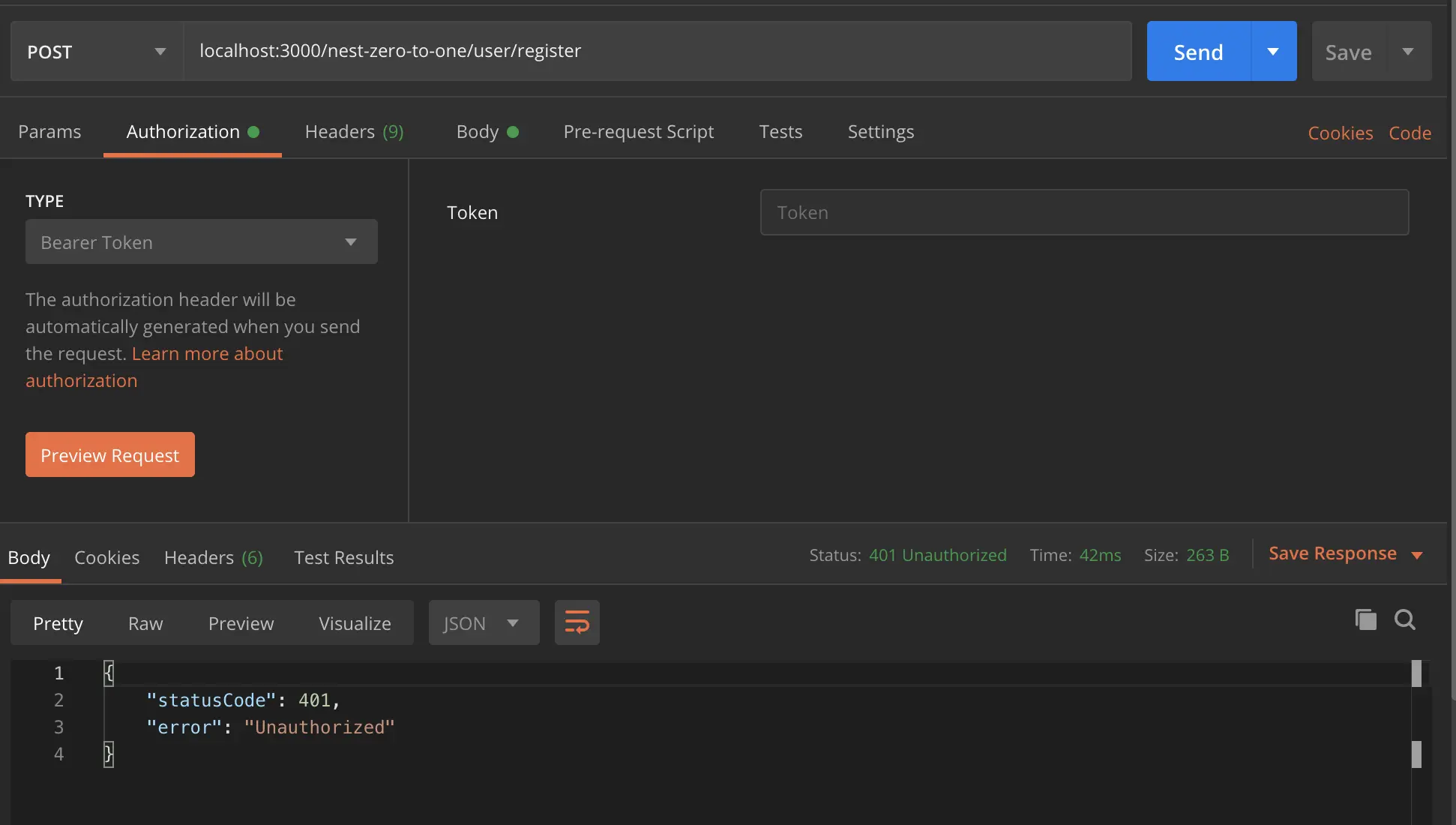Open the Bearer Token type dropdown
1456x825 pixels.
click(x=201, y=241)
